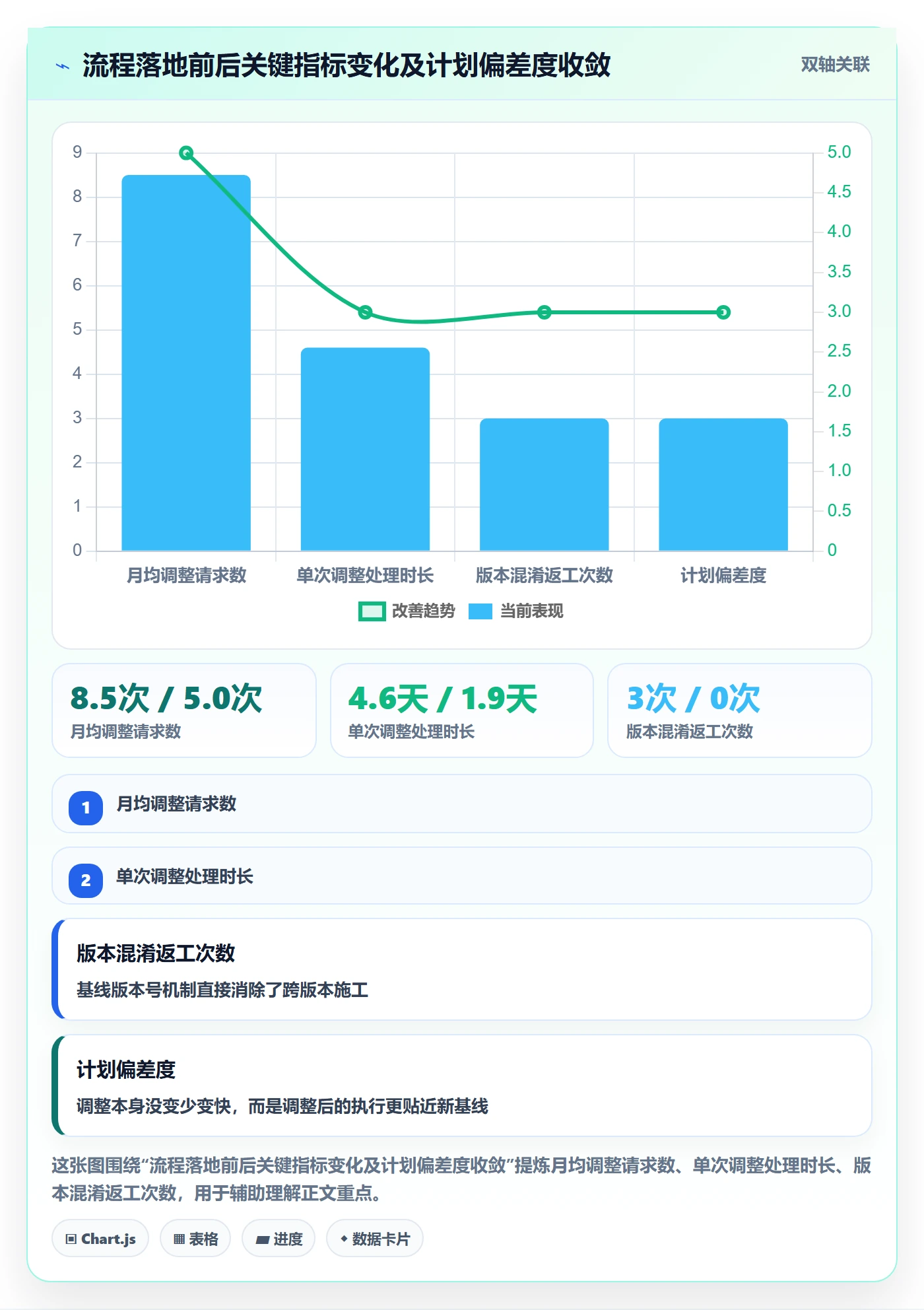Click the 当前表现 legend label
This screenshot has height=1310, width=924.
click(x=531, y=611)
